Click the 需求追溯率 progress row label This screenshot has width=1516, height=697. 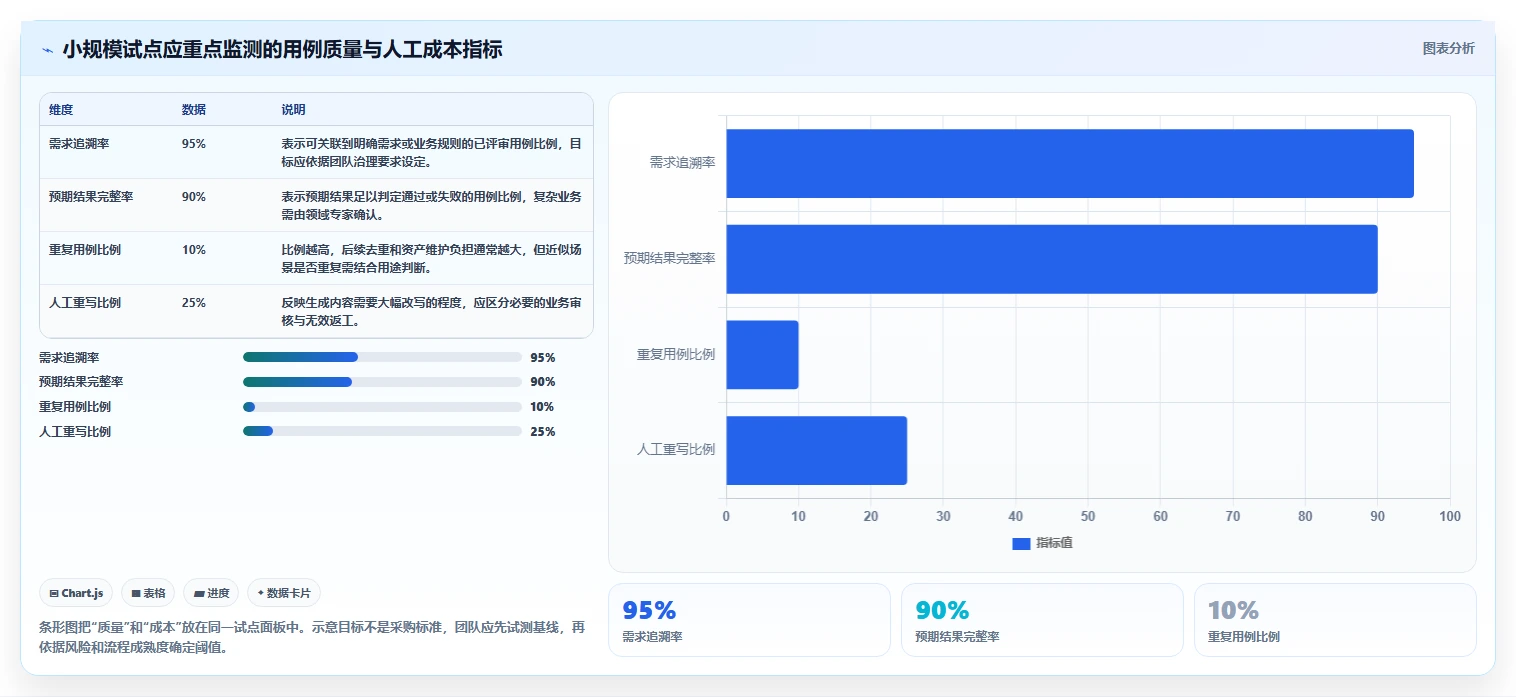[x=69, y=357]
